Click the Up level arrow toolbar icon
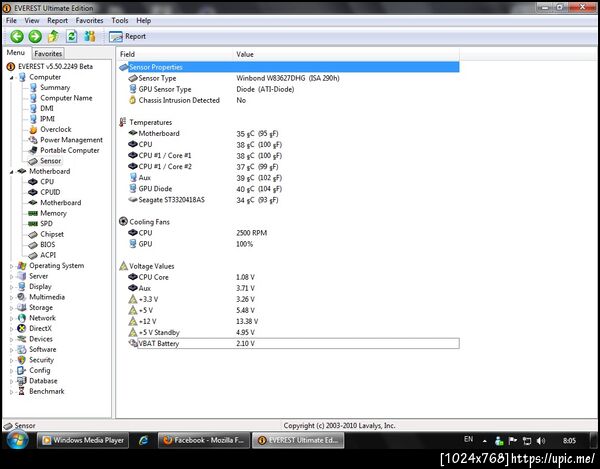Viewport: 600px width, 469px height. coord(53,37)
